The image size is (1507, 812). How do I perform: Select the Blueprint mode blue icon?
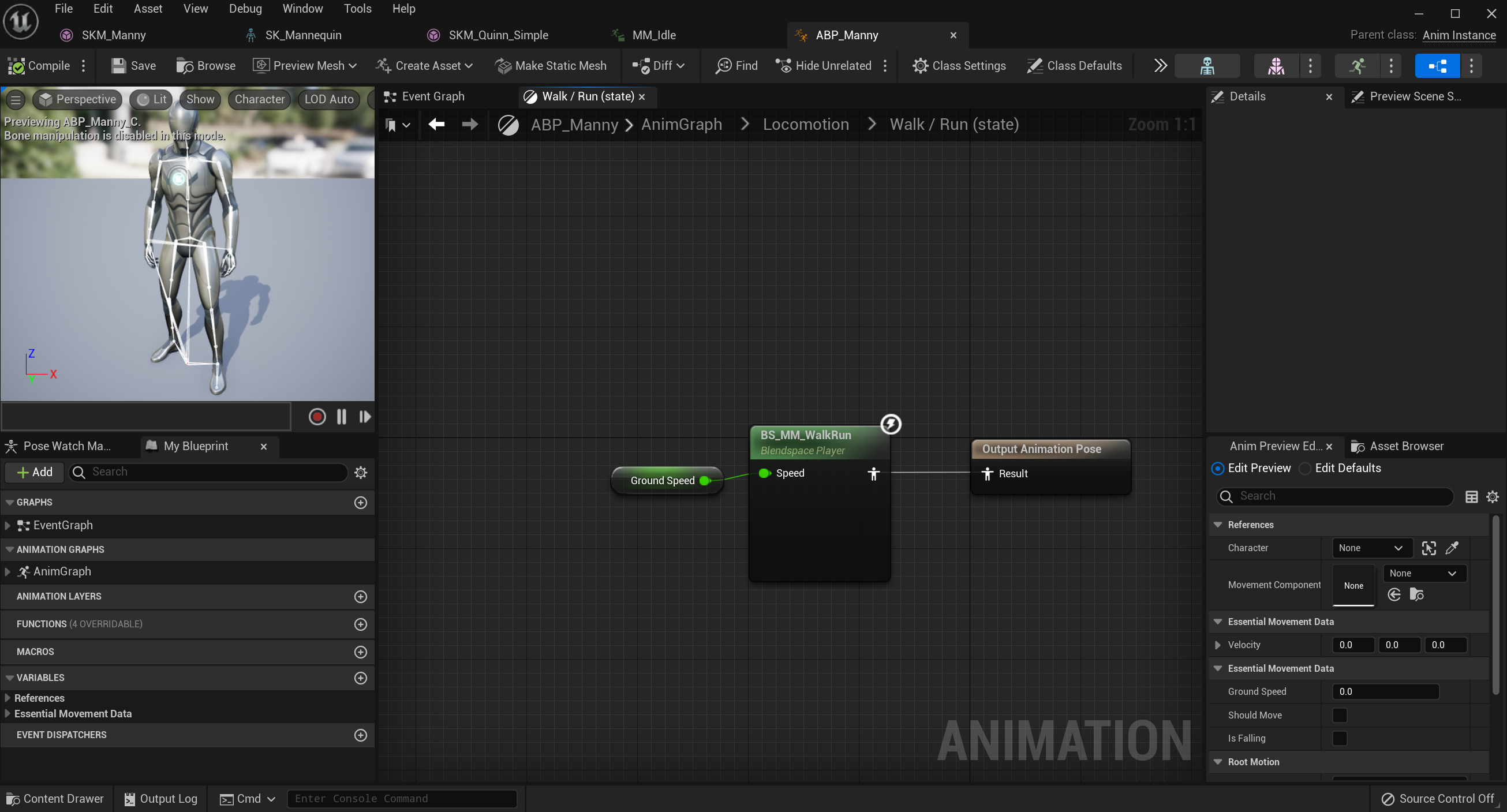pos(1437,66)
